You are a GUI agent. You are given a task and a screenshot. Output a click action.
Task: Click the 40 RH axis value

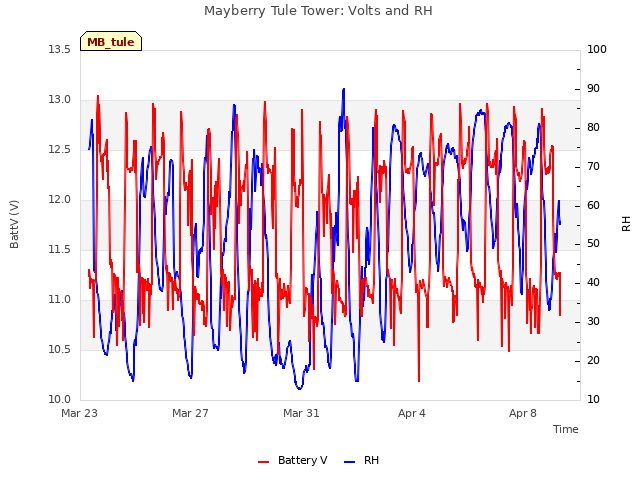click(593, 282)
